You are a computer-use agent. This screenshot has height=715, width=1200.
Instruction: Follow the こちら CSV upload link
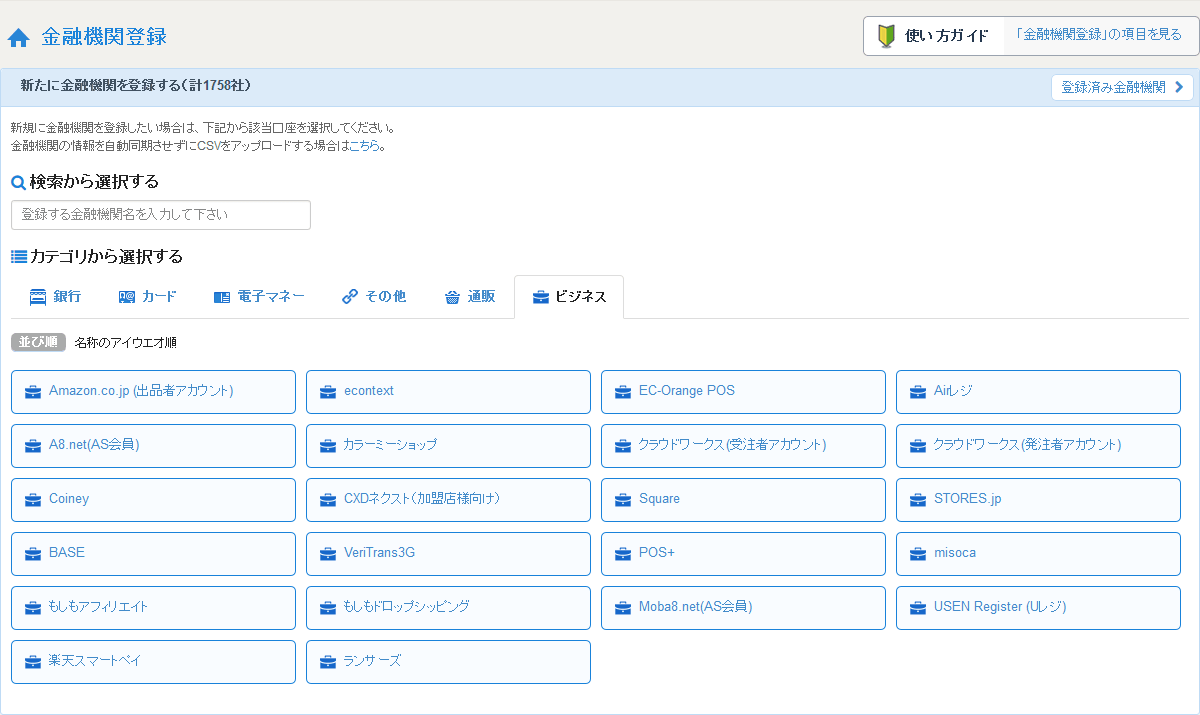pyautogui.click(x=364, y=146)
